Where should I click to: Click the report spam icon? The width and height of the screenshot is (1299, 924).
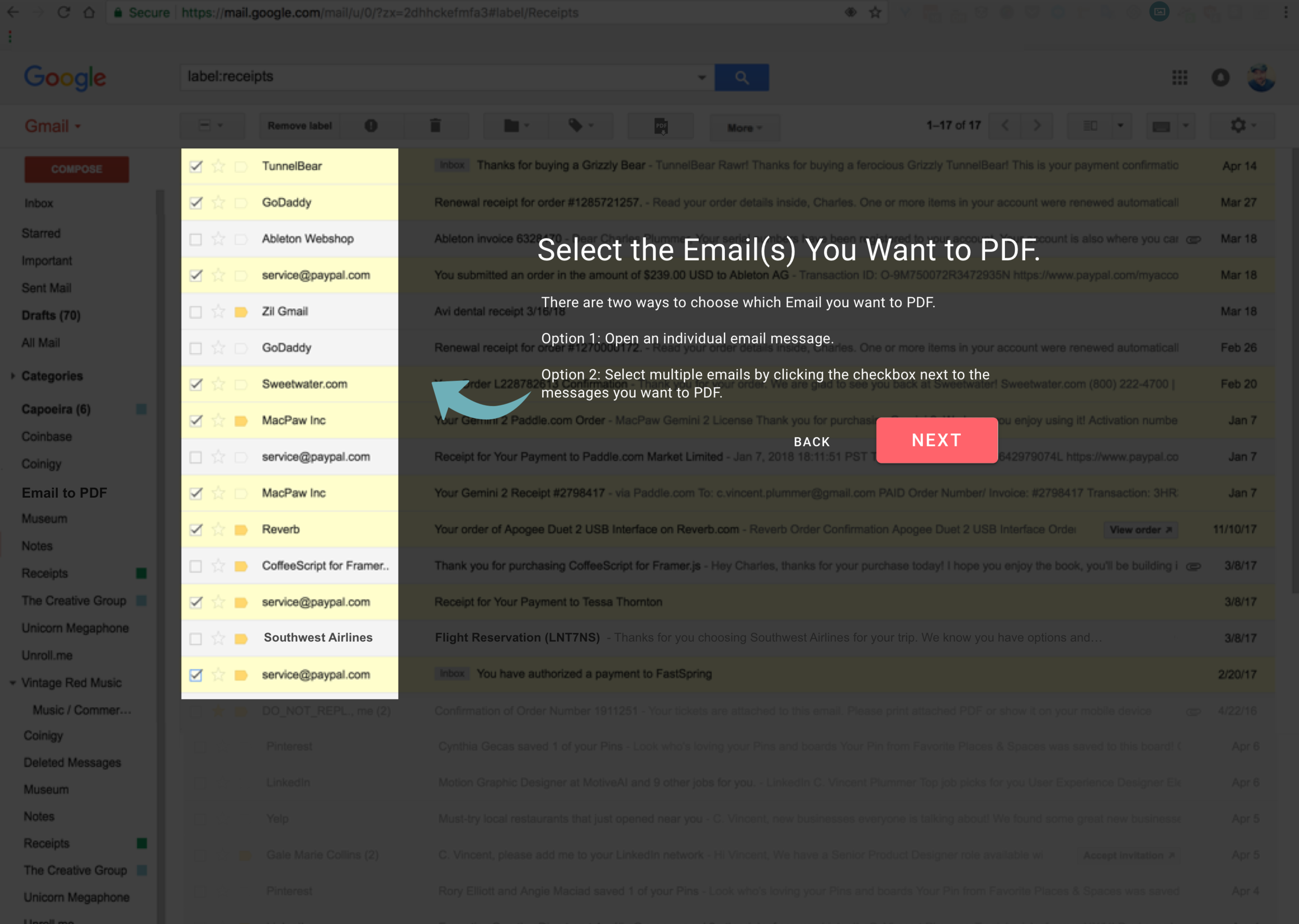click(371, 126)
